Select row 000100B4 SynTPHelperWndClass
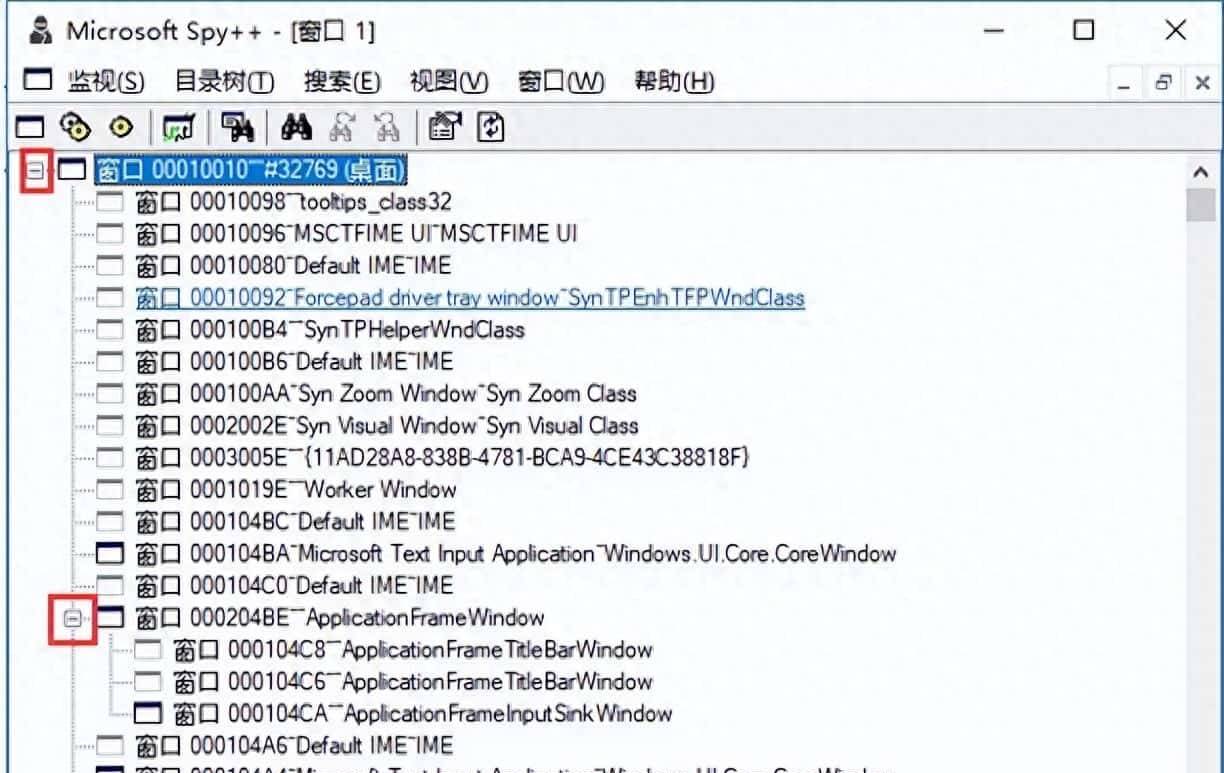The image size is (1224, 773). click(x=329, y=330)
